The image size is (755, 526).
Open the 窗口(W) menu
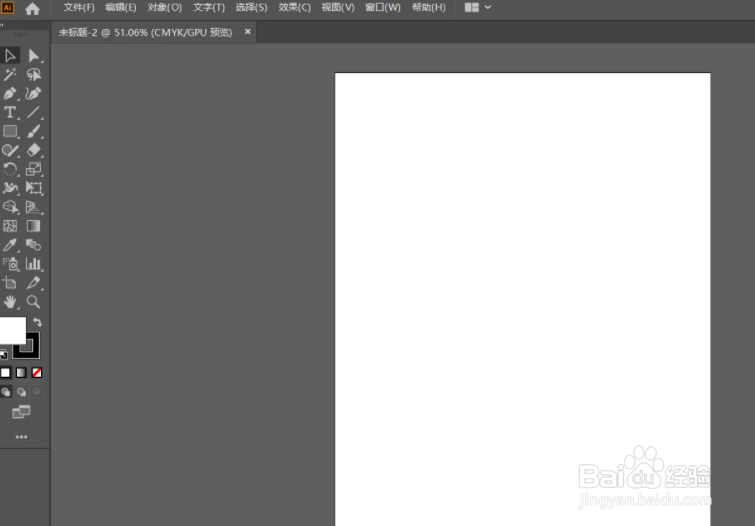383,8
